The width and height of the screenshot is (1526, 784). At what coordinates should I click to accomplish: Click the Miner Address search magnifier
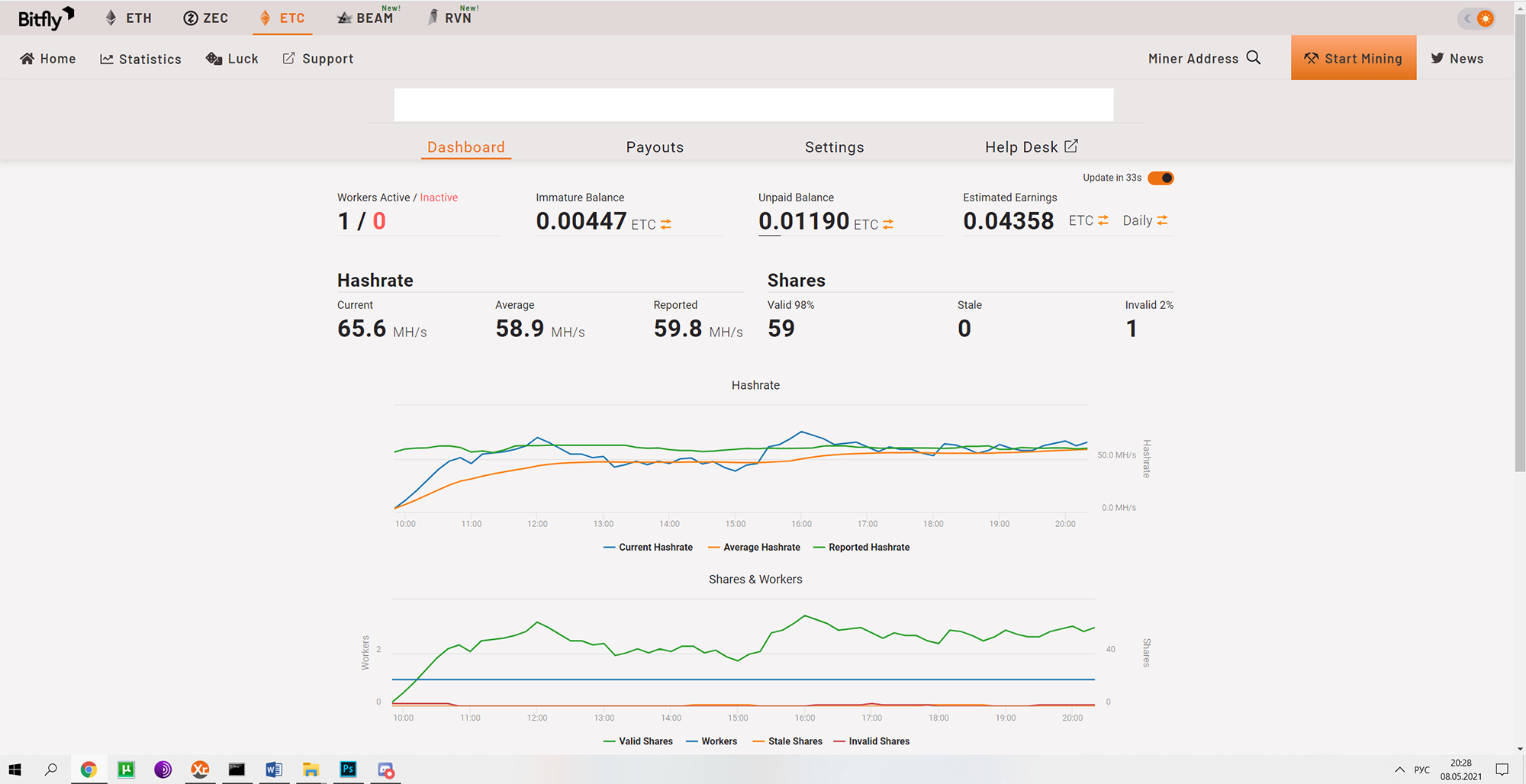coord(1254,58)
